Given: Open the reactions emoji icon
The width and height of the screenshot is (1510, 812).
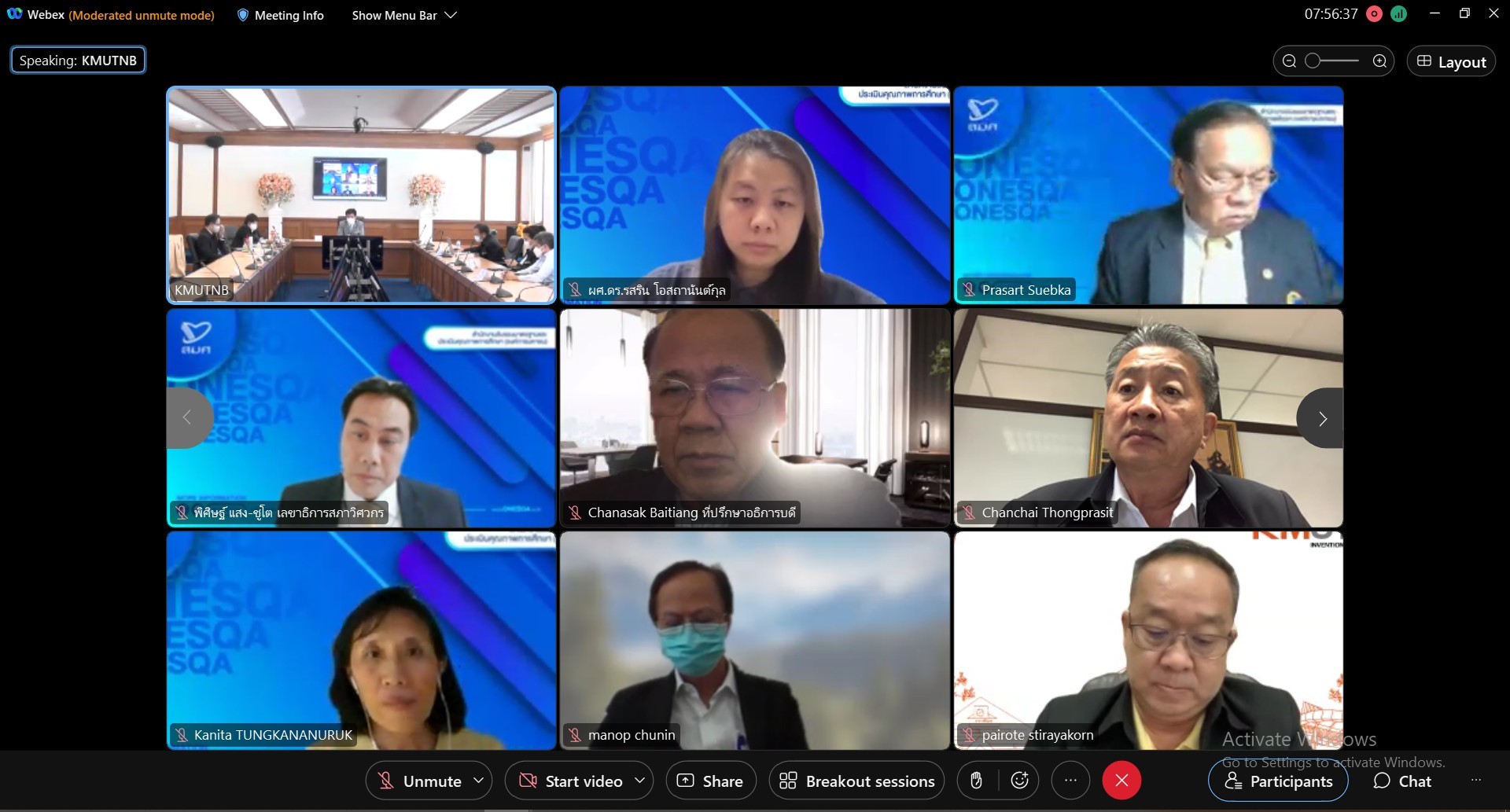Looking at the screenshot, I should [1020, 781].
